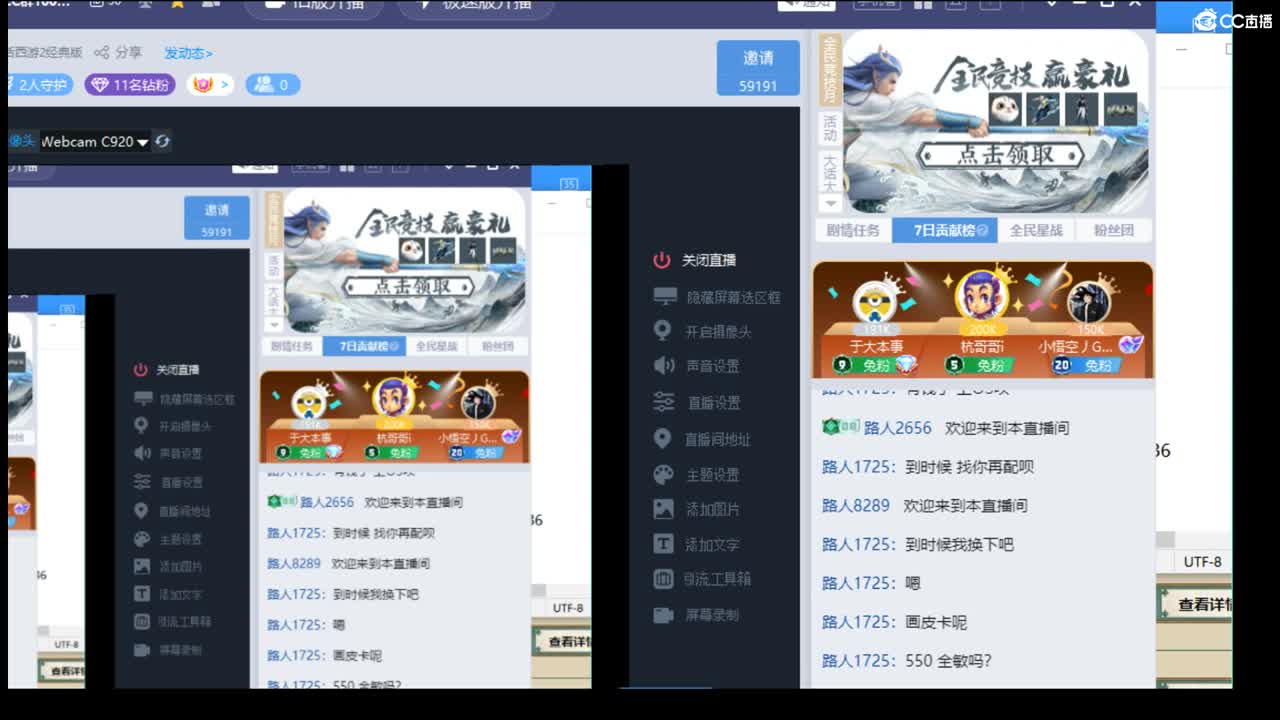Select 隐藏屏幕选区框 monitor icon in main menu
This screenshot has height=720, width=1280.
click(665, 297)
